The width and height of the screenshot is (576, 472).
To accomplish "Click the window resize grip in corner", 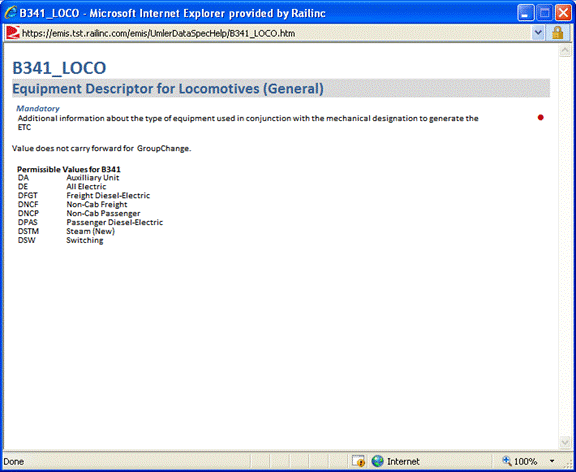I will click(569, 464).
